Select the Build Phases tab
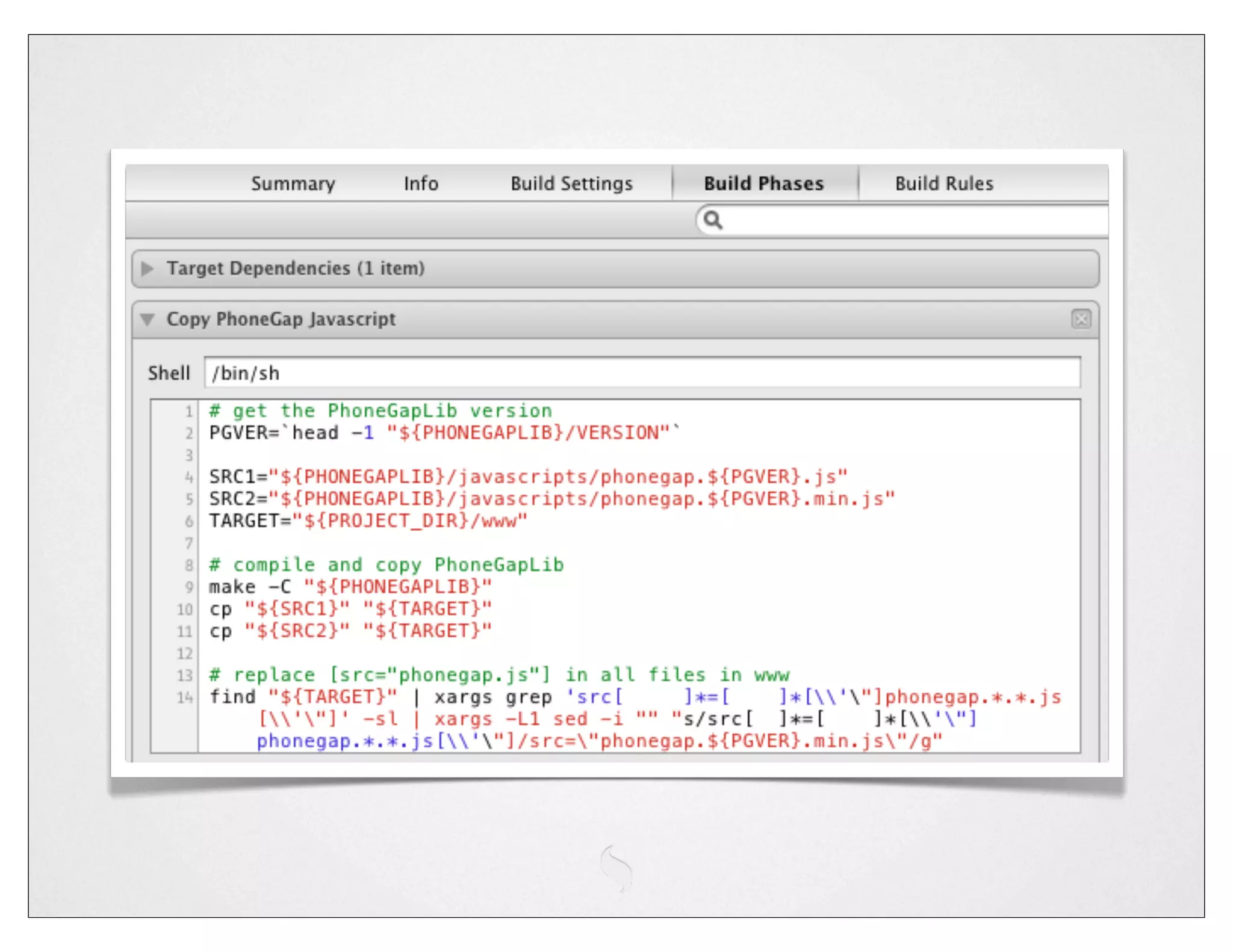The image size is (1233, 952). 763,184
